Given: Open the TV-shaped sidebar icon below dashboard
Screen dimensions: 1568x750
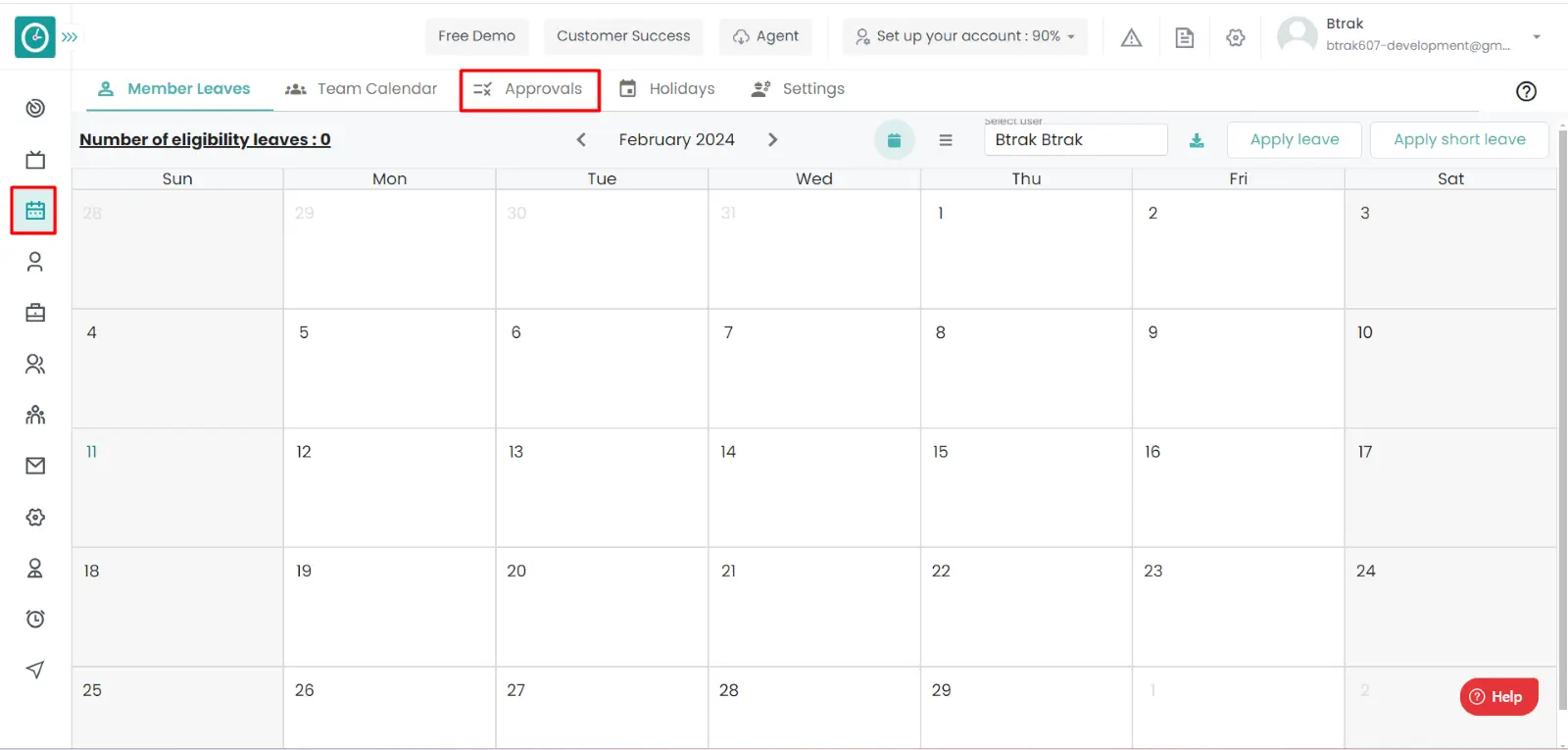Looking at the screenshot, I should pos(35,160).
